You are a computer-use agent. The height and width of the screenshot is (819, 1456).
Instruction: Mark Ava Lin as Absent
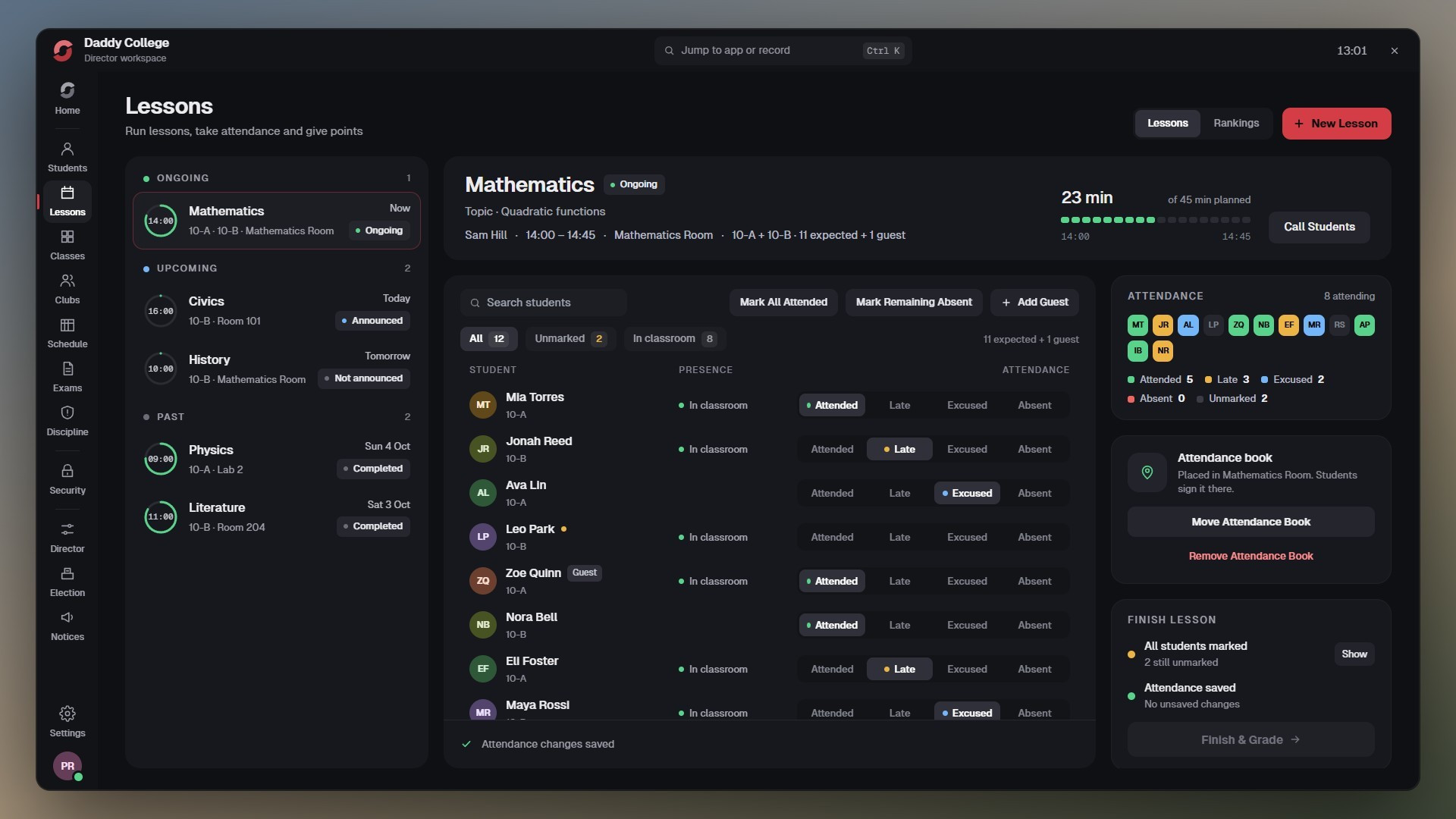coord(1034,494)
